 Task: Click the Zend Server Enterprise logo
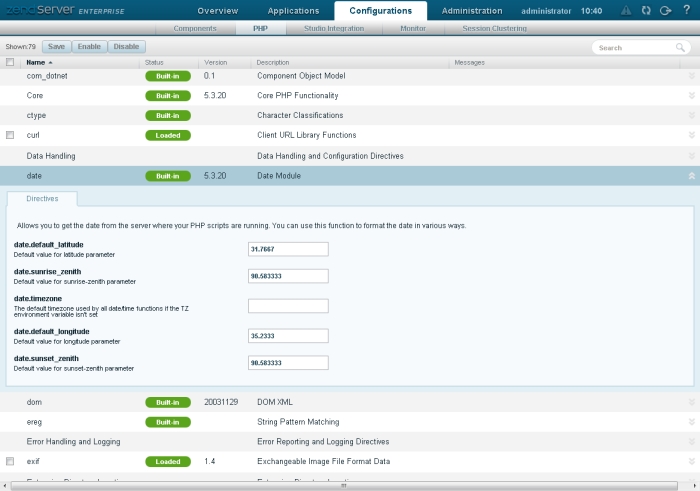point(65,10)
